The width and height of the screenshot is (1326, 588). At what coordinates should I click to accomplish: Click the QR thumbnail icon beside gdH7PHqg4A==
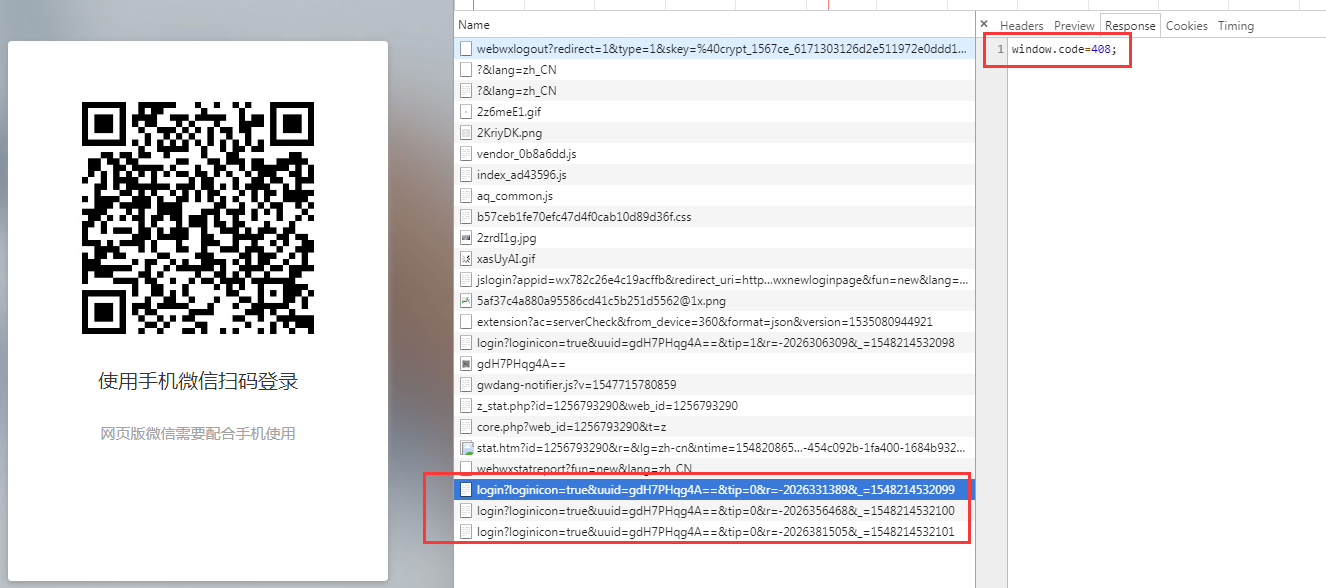click(x=466, y=363)
